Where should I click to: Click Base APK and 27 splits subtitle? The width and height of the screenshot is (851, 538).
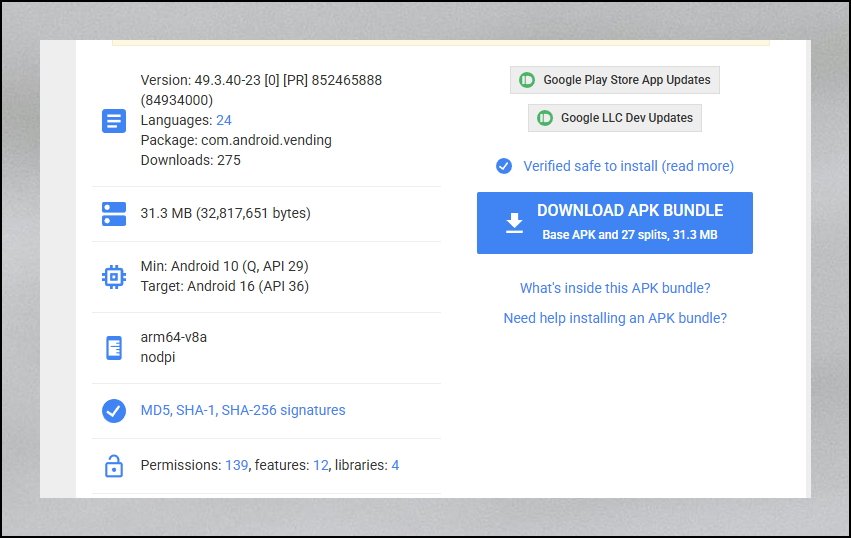pos(630,235)
